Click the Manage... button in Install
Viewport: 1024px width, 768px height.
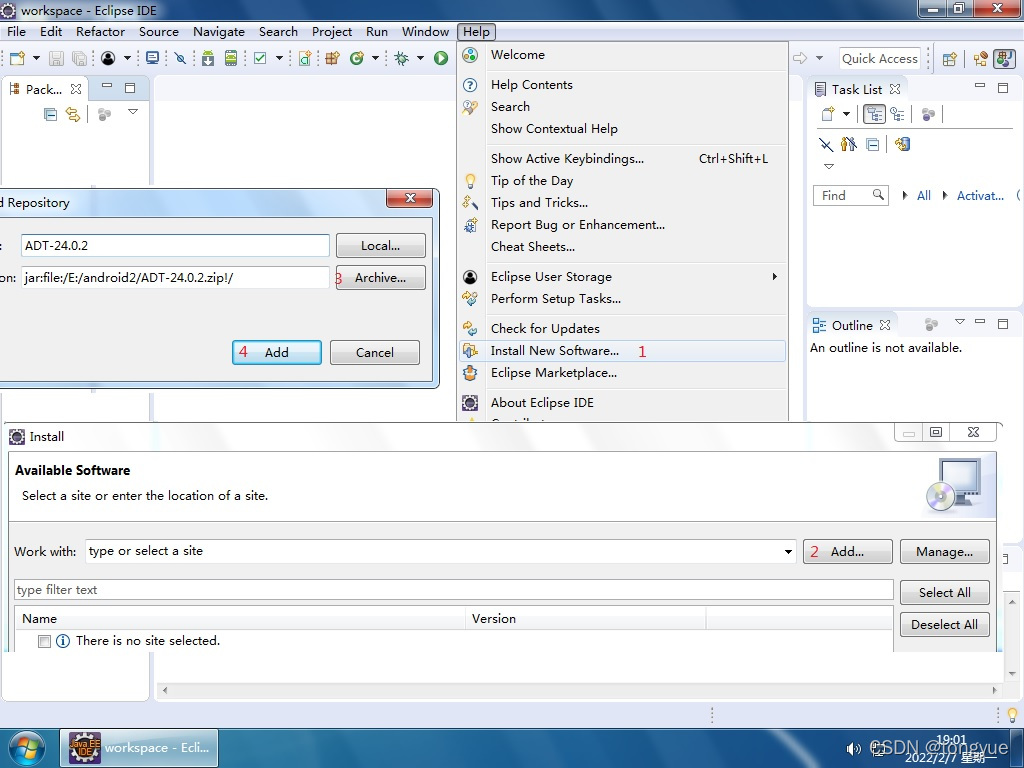click(x=944, y=552)
